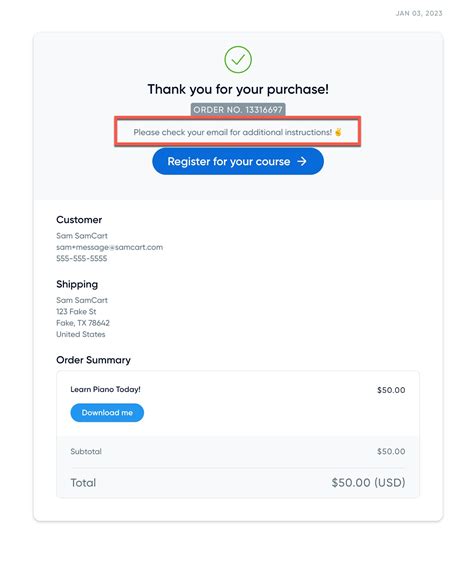
Task: Click the 123 Fake St address line
Action: [76, 312]
